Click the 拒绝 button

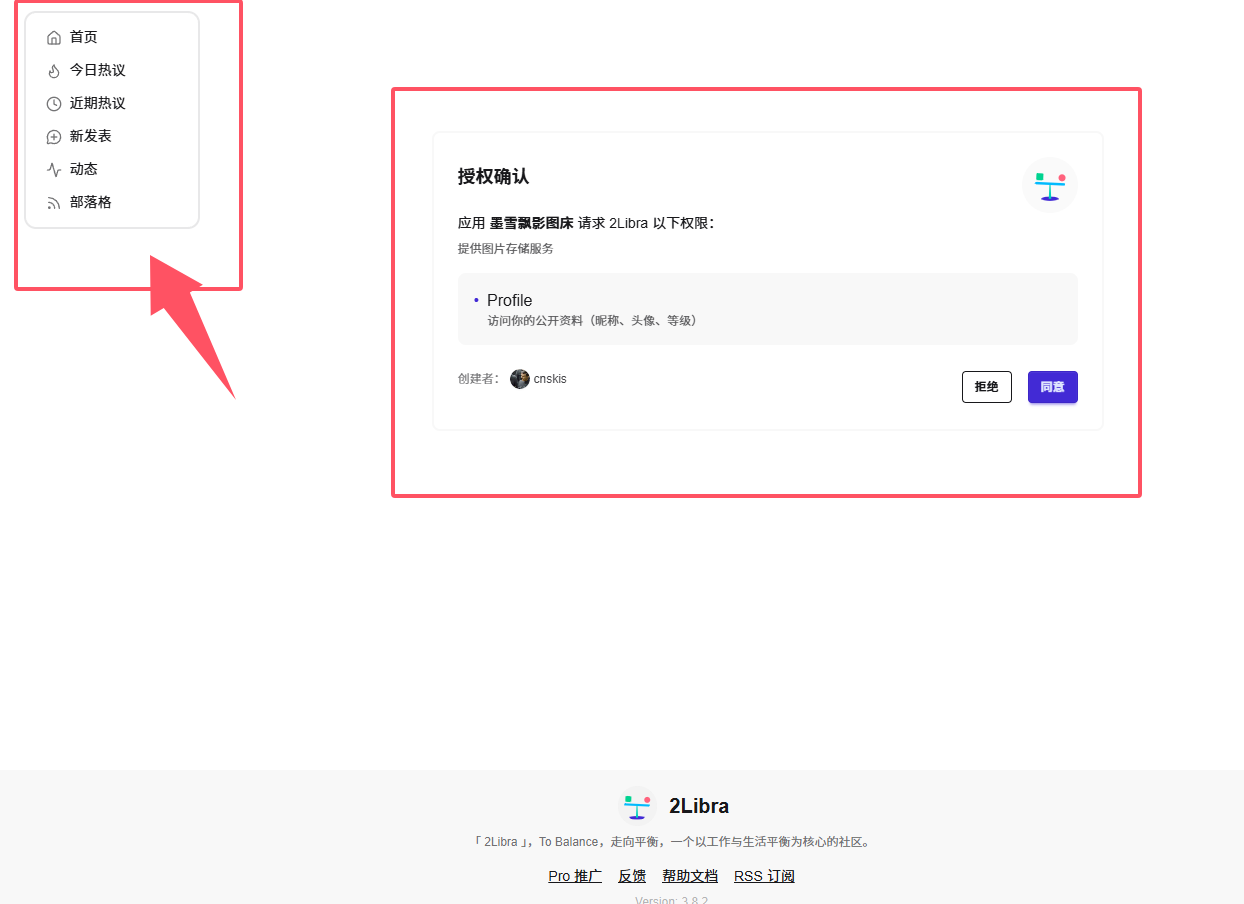coord(987,387)
